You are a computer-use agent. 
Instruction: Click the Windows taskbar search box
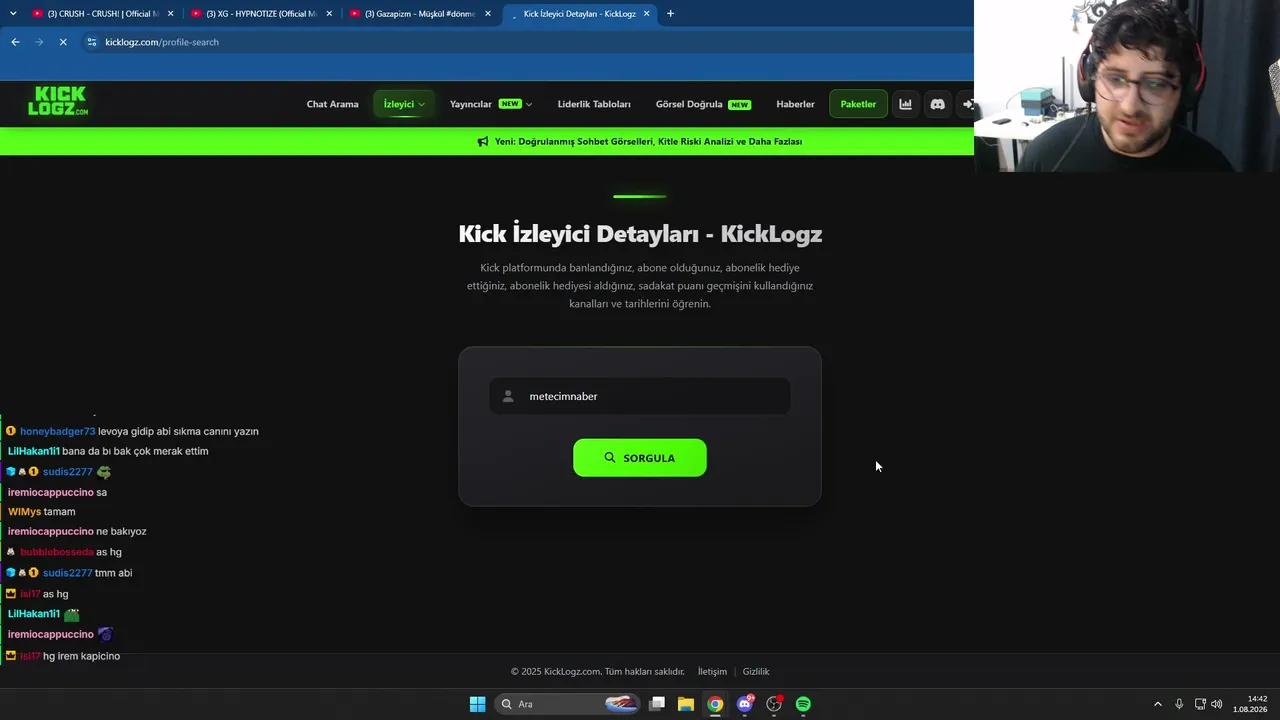click(x=568, y=704)
